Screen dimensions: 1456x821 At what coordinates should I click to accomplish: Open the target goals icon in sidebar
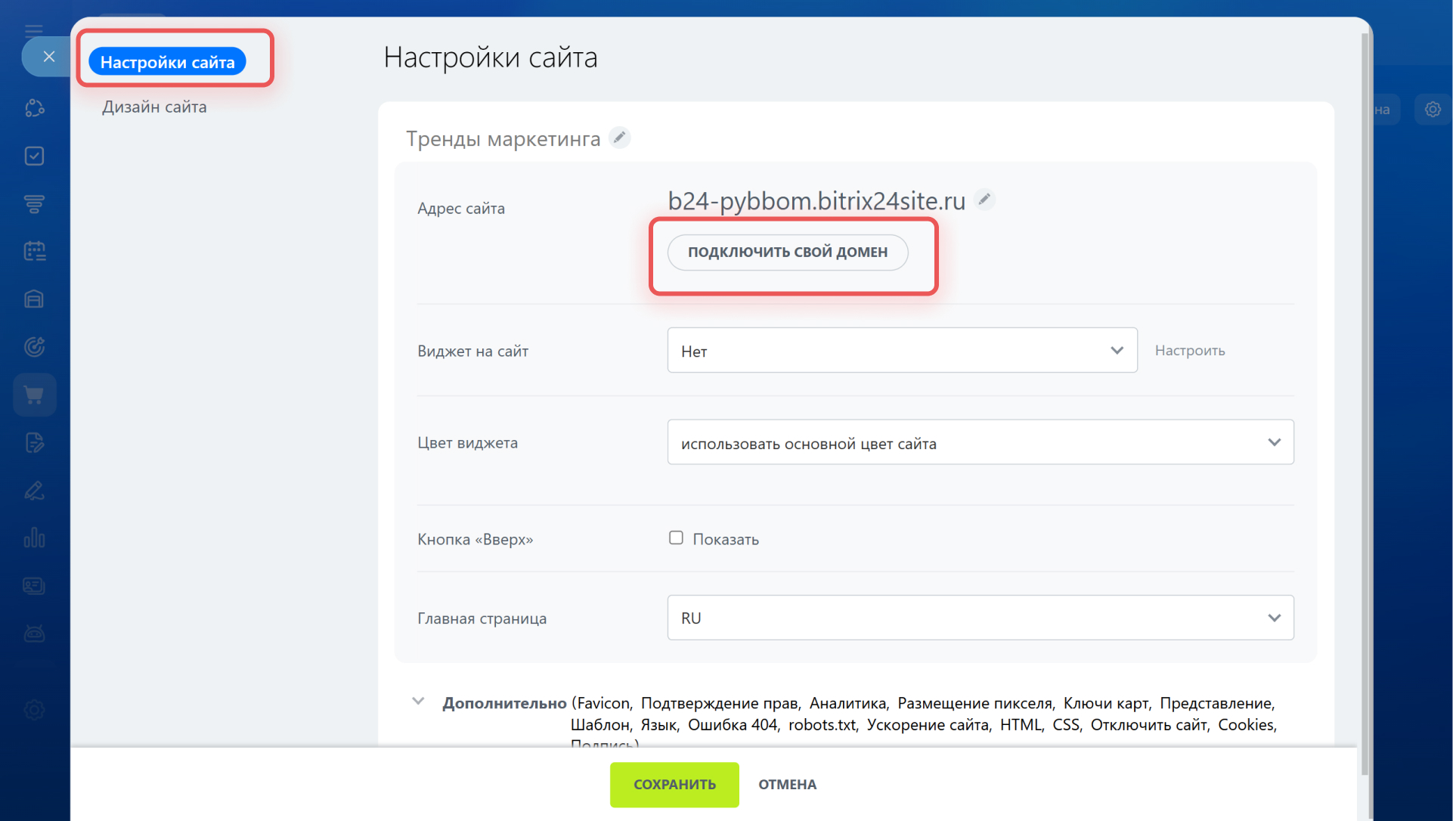34,347
